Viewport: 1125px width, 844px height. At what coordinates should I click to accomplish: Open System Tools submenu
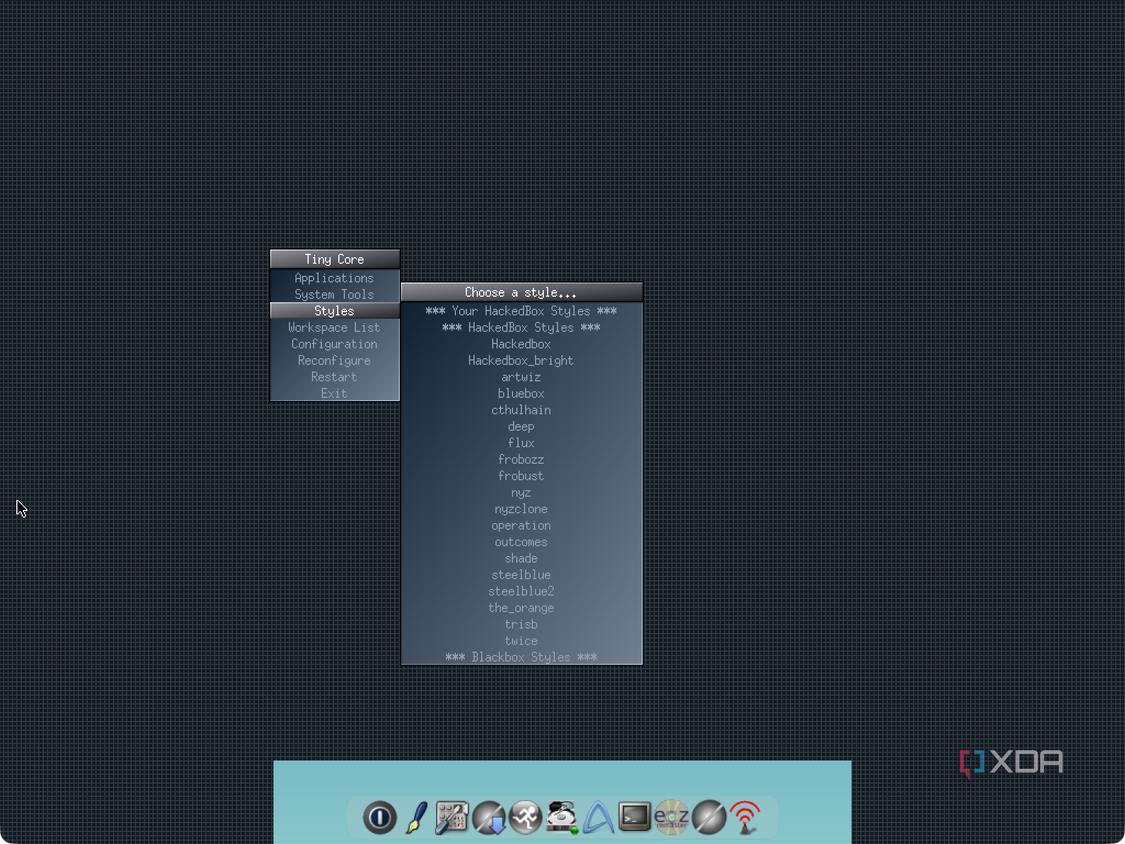tap(334, 294)
